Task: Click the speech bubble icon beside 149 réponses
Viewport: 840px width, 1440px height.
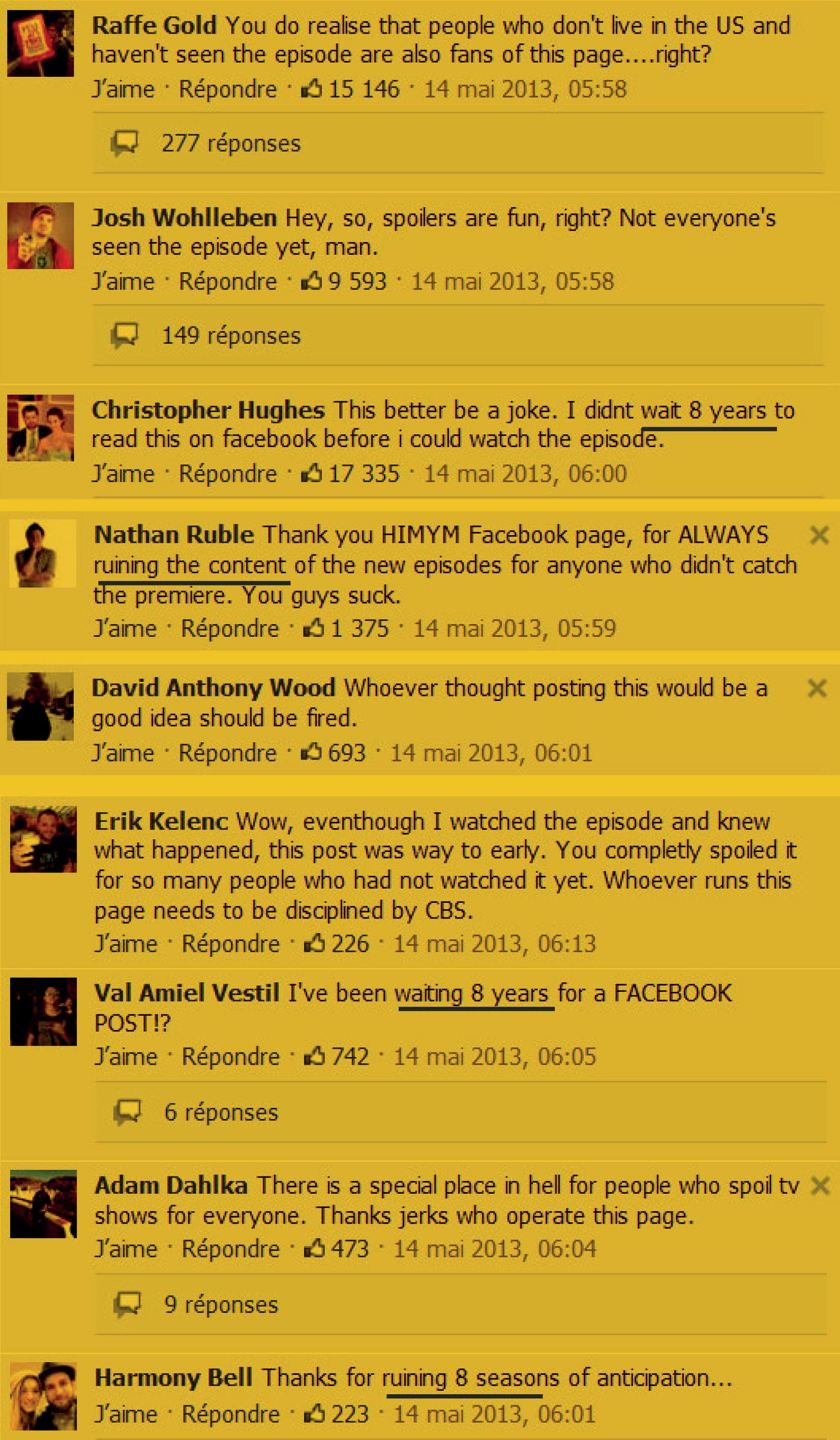Action: [124, 335]
